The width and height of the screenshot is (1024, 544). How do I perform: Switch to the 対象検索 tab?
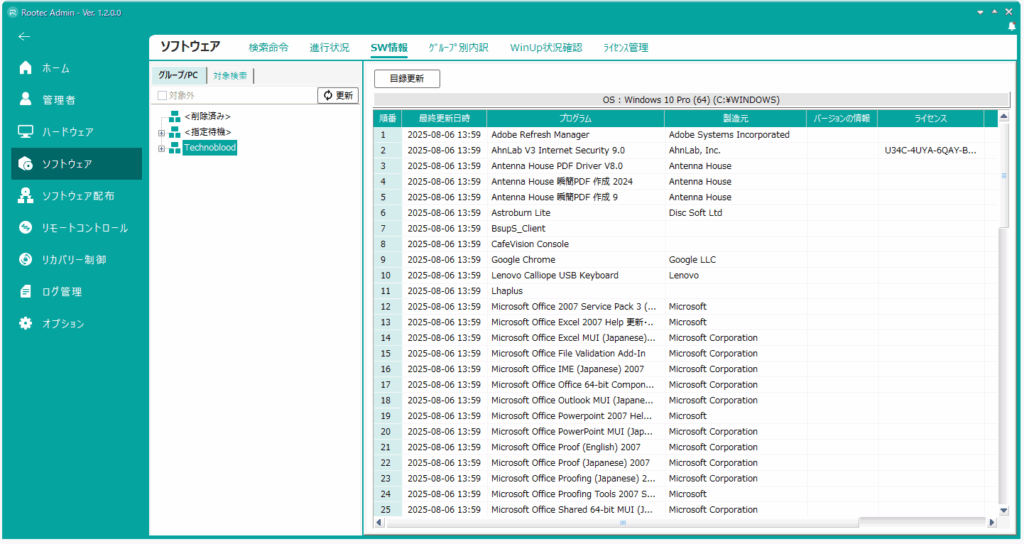[x=230, y=75]
